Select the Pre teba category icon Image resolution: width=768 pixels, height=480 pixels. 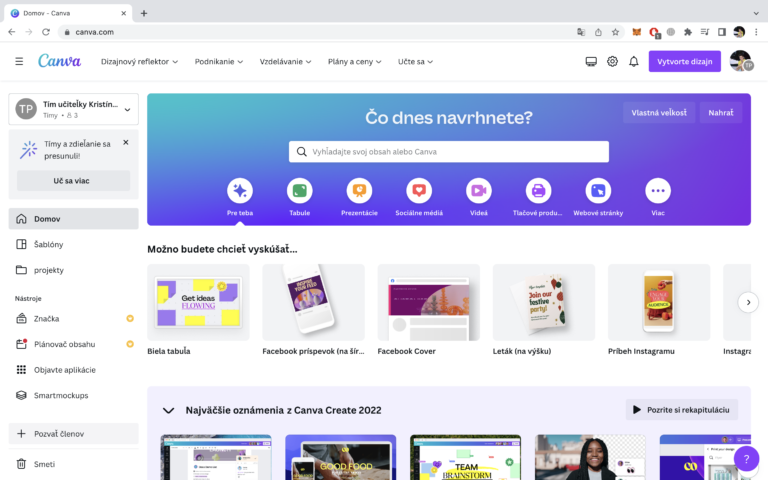[240, 191]
